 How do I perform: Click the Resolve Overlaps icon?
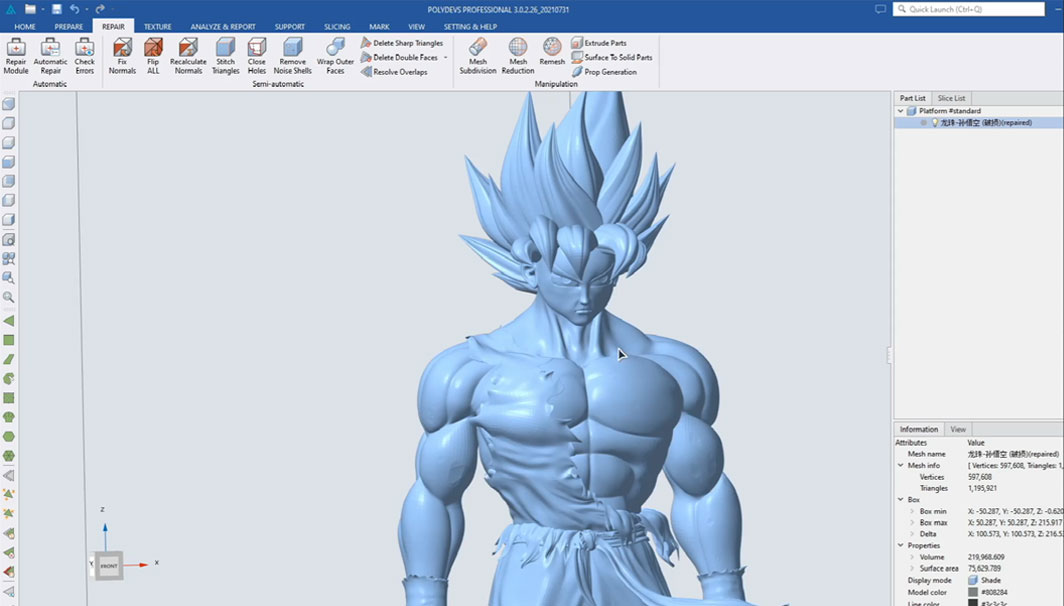pos(366,71)
